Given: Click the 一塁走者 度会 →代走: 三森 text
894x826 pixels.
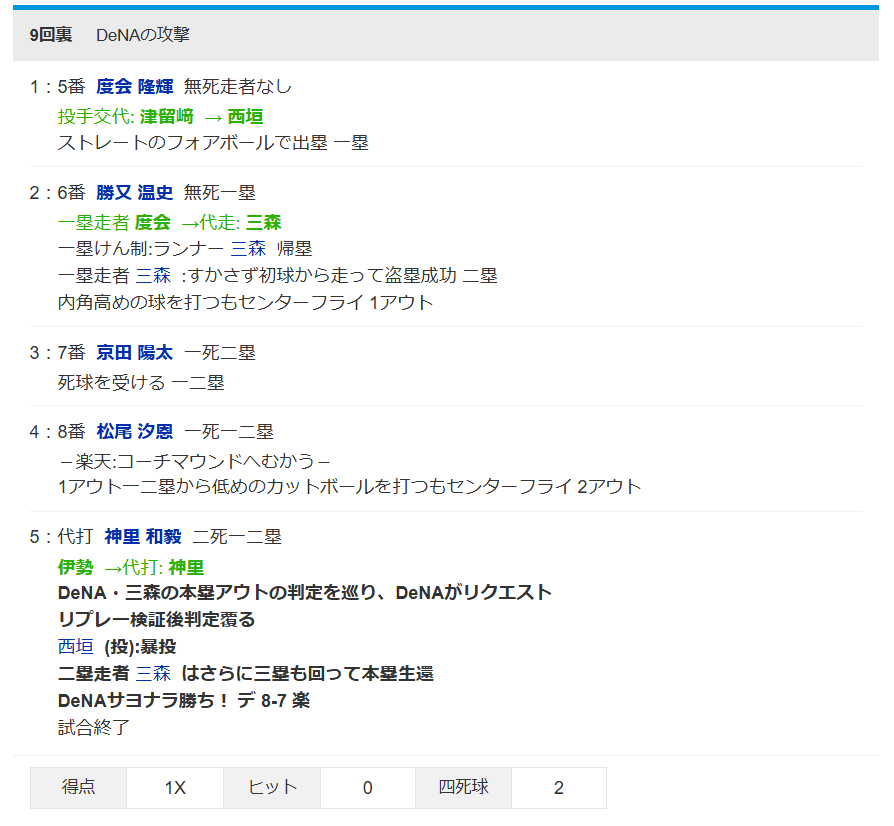Looking at the screenshot, I should pos(170,222).
